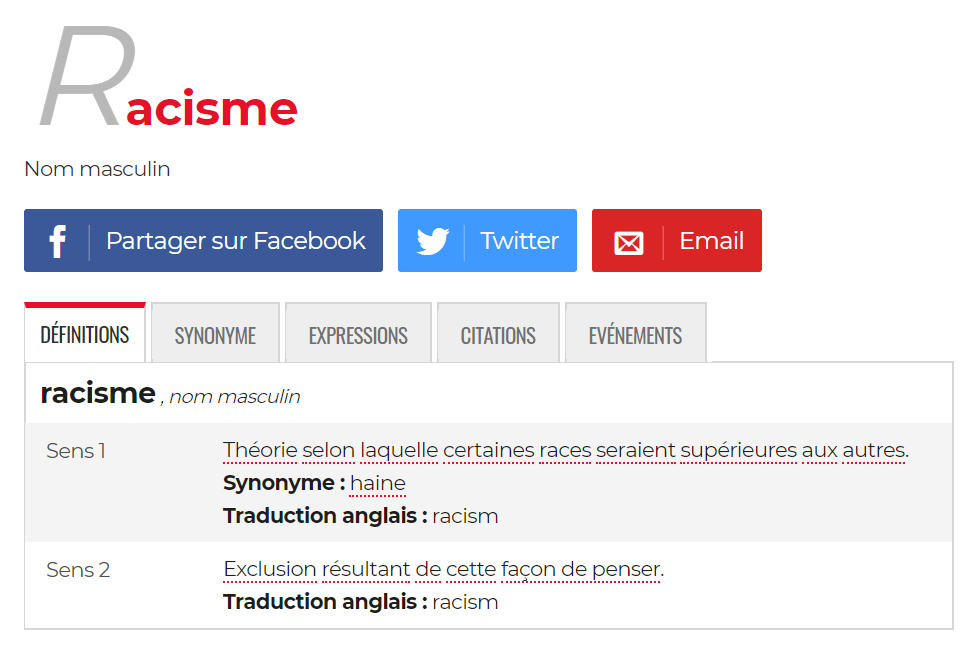The image size is (970, 647).
Task: Select the Expressions tab
Action: (358, 336)
